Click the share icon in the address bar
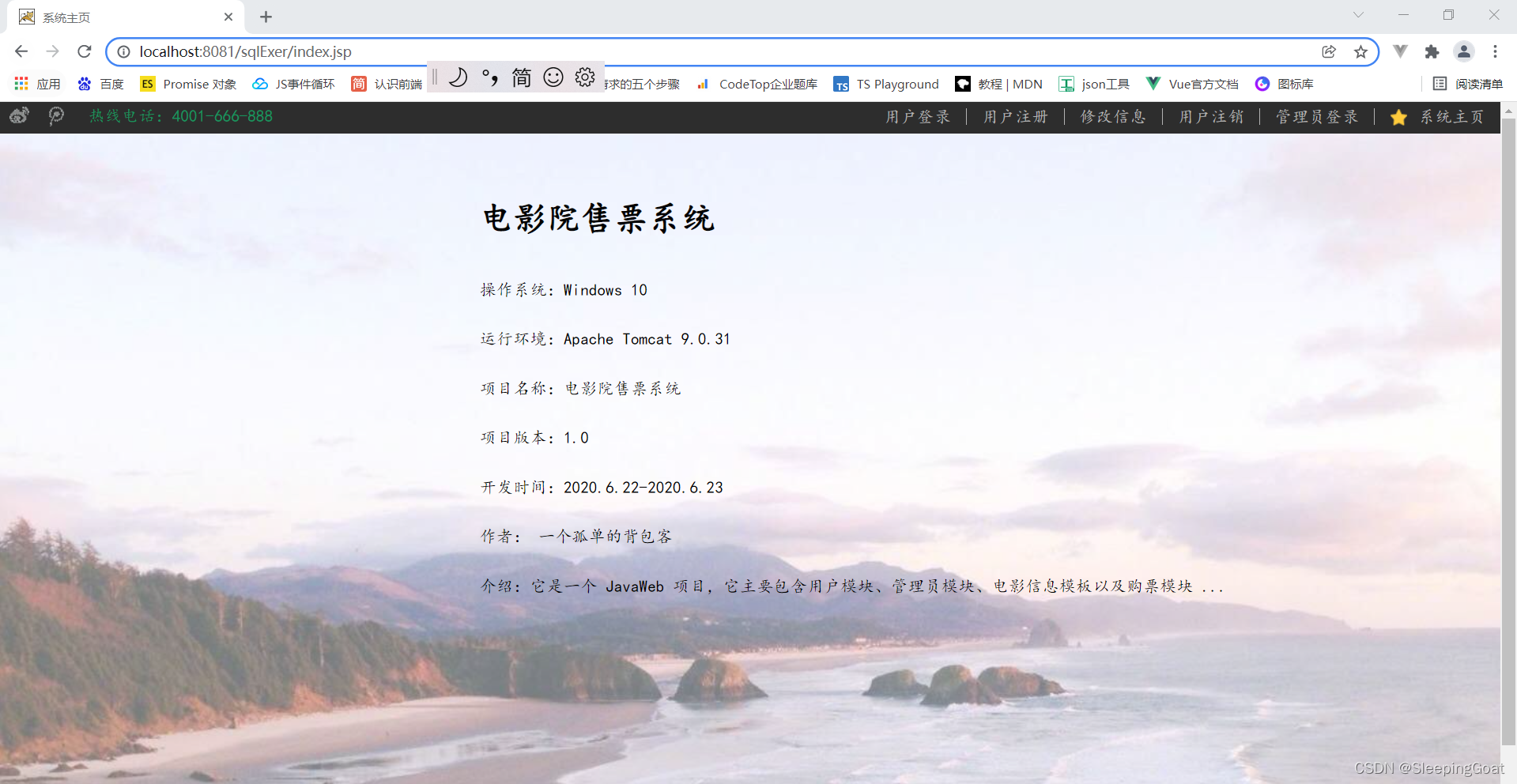 click(1329, 51)
